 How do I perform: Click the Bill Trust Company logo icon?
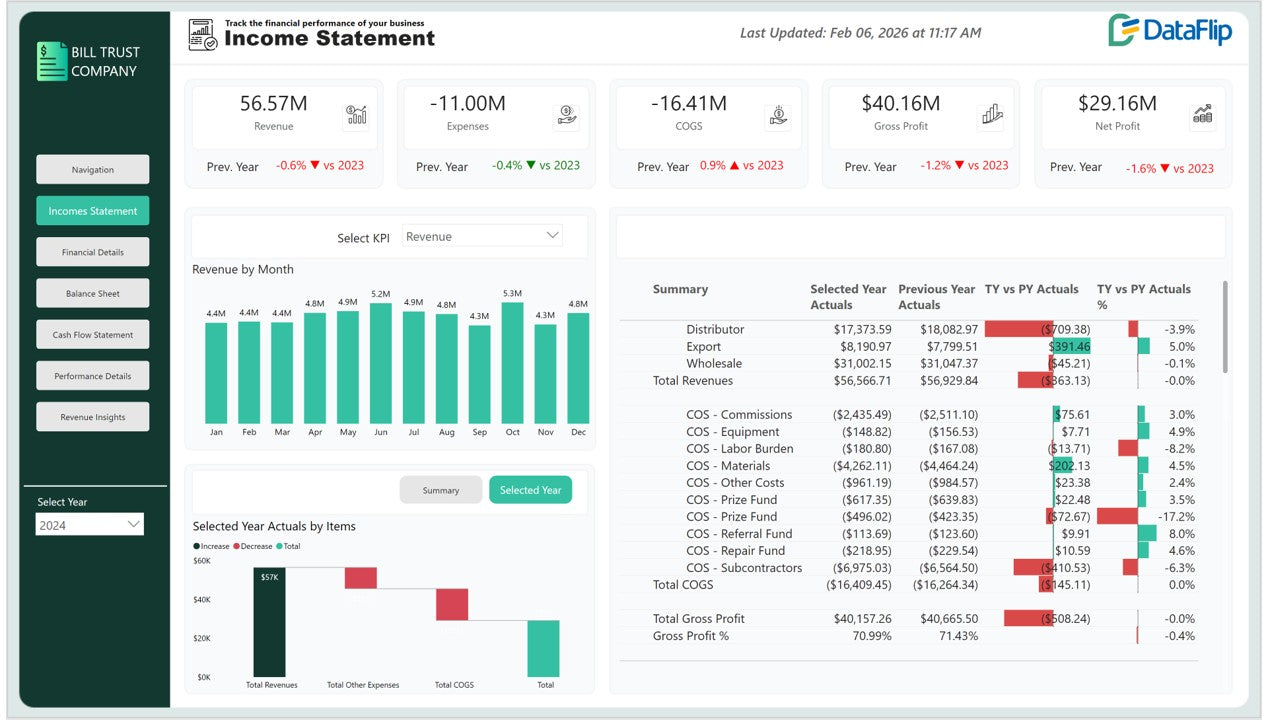(x=51, y=61)
